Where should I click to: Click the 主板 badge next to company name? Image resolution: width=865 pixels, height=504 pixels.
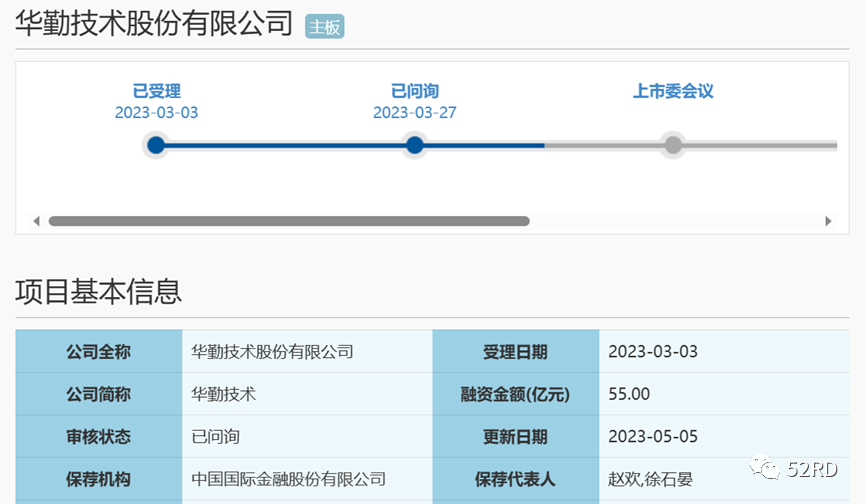click(x=324, y=26)
